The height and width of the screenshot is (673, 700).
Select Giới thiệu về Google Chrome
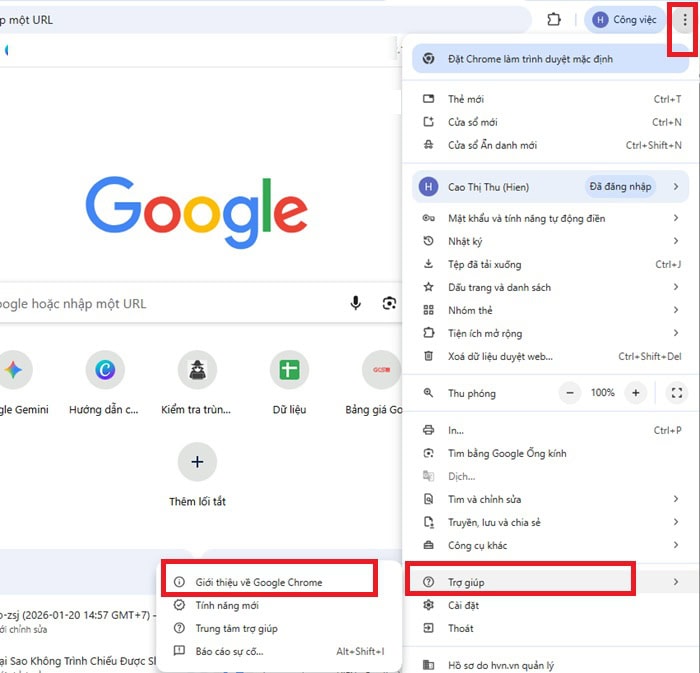280,582
